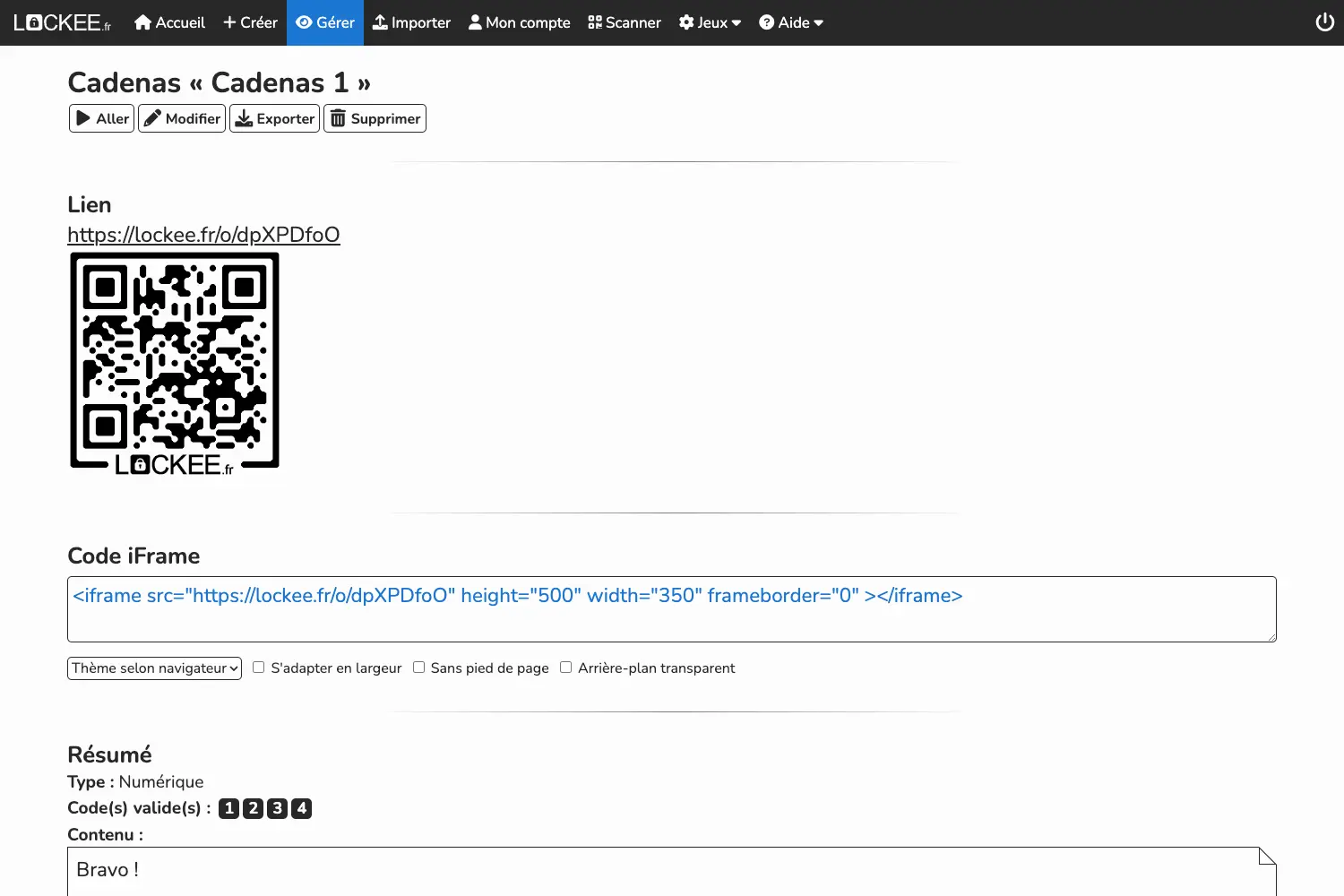Click the valid code digit 3 badge
This screenshot has height=896, width=1344.
(278, 808)
